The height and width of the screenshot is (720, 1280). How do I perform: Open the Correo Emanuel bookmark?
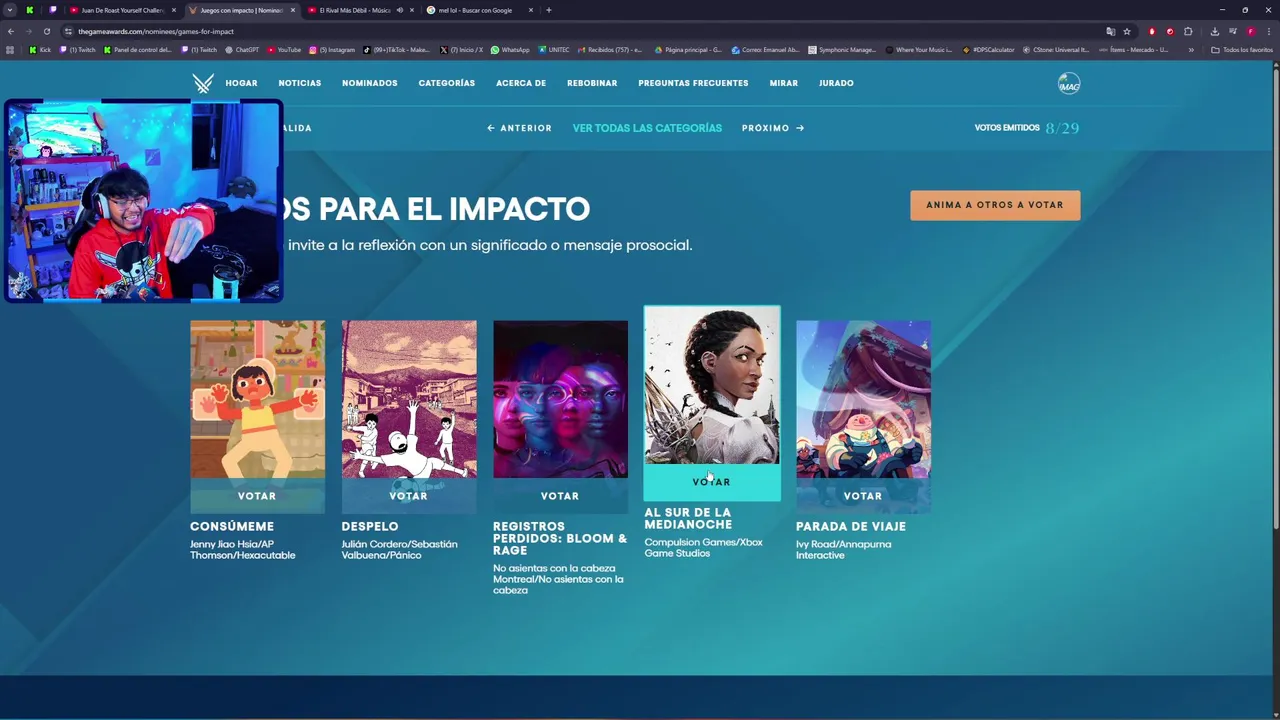point(766,50)
